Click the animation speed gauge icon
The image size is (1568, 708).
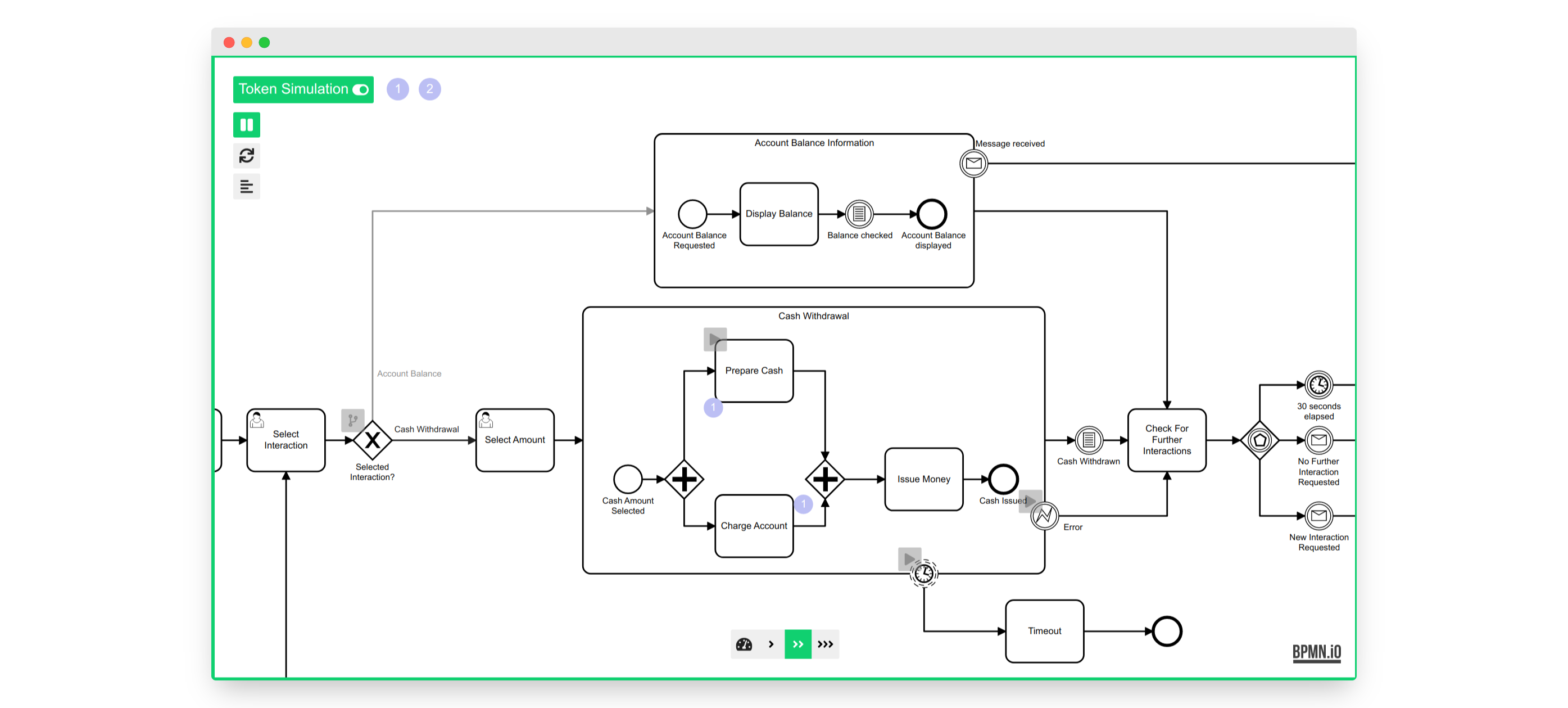tap(744, 644)
